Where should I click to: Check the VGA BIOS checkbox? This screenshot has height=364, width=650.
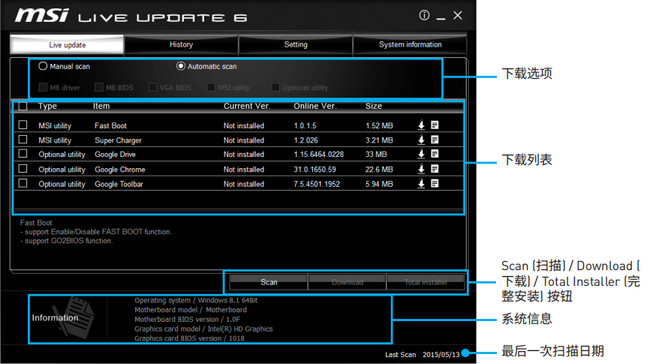(153, 87)
